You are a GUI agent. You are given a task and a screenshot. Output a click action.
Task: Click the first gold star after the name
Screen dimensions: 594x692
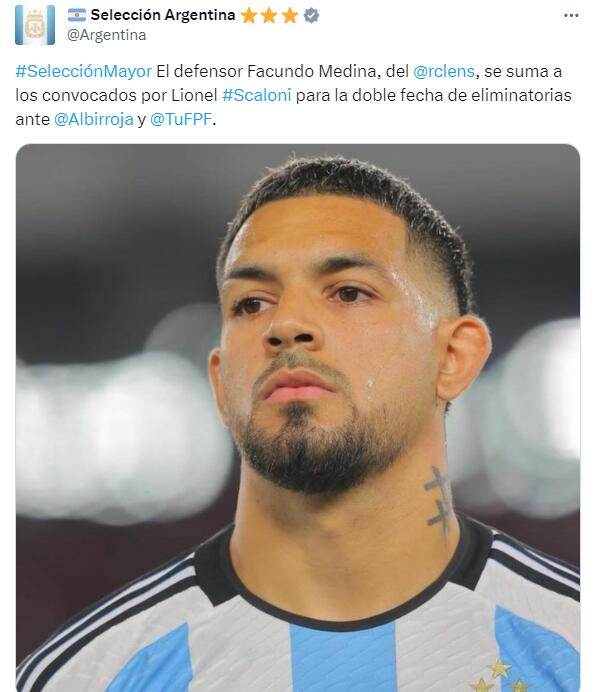coord(249,16)
